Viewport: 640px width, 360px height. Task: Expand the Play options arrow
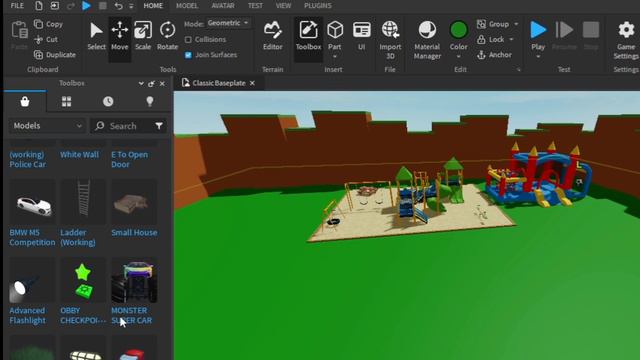point(538,57)
